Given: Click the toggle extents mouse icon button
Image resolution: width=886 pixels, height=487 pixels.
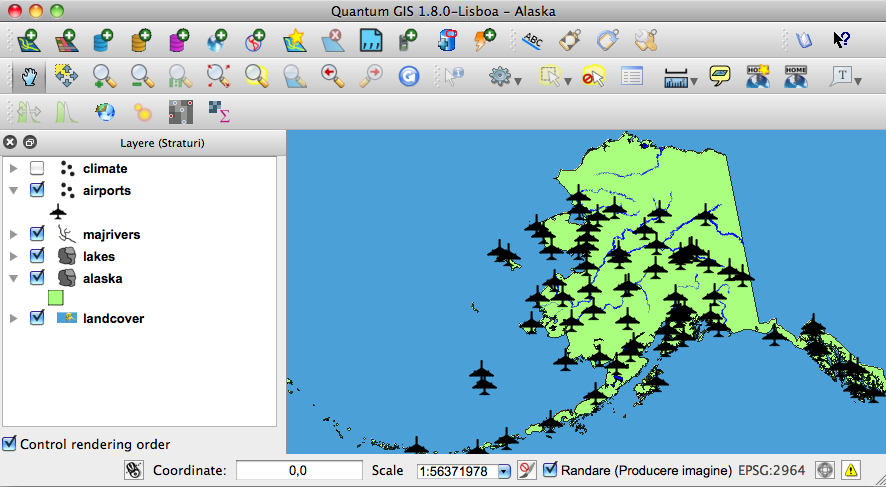Looking at the screenshot, I should click(x=134, y=470).
